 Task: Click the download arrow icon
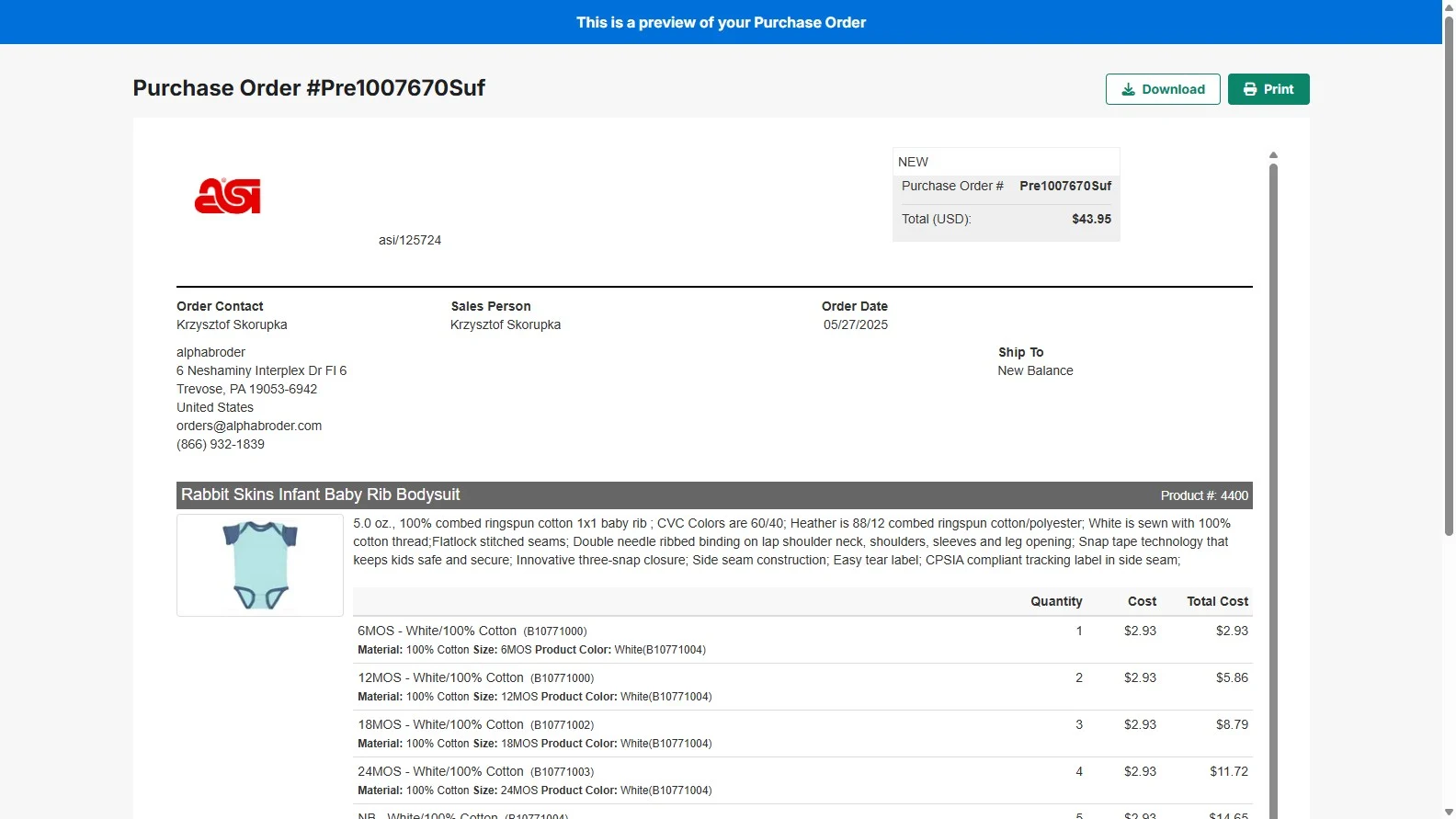coord(1128,89)
